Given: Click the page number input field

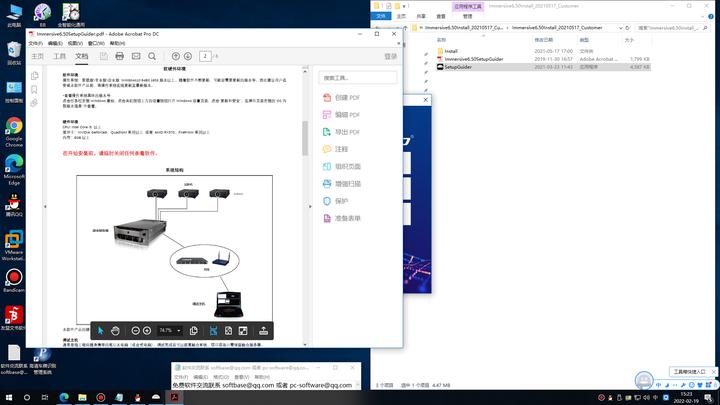Looking at the screenshot, I should pyautogui.click(x=206, y=56).
